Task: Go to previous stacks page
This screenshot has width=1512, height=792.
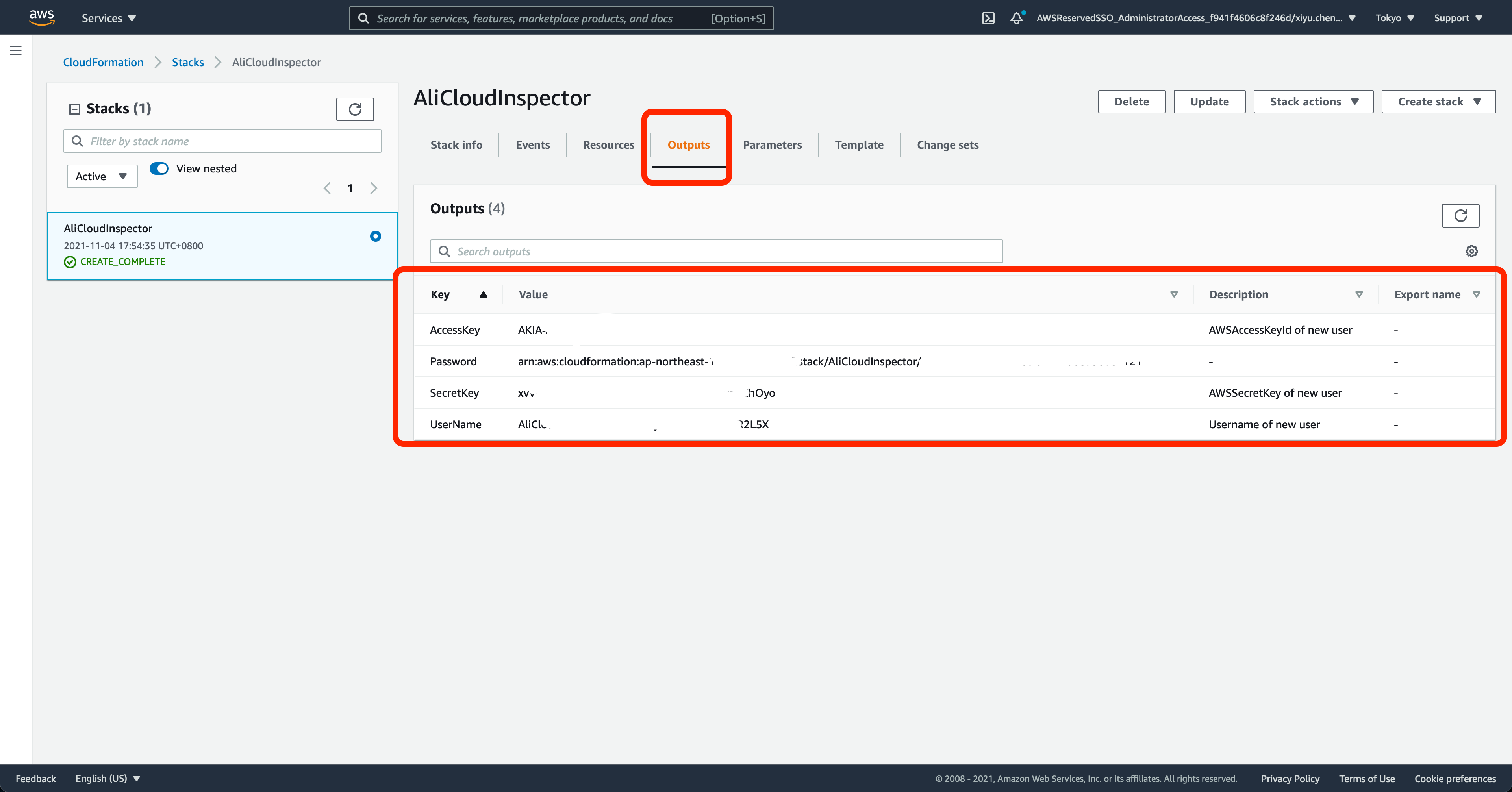Action: click(x=327, y=188)
